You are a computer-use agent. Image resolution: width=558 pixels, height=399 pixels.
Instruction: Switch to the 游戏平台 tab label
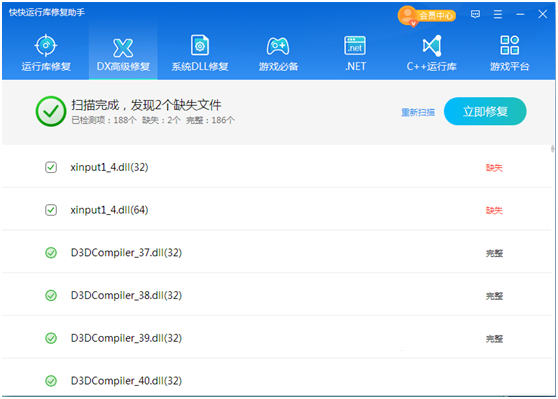(x=510, y=67)
